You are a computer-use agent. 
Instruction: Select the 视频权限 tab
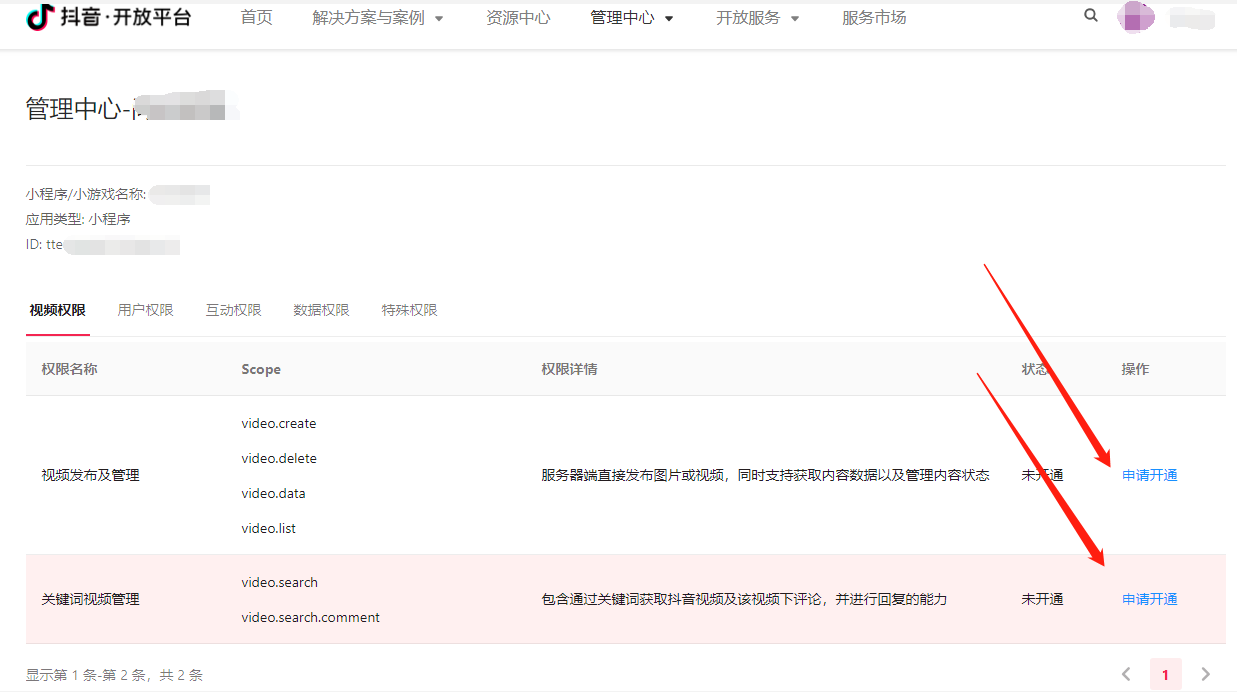pyautogui.click(x=57, y=310)
